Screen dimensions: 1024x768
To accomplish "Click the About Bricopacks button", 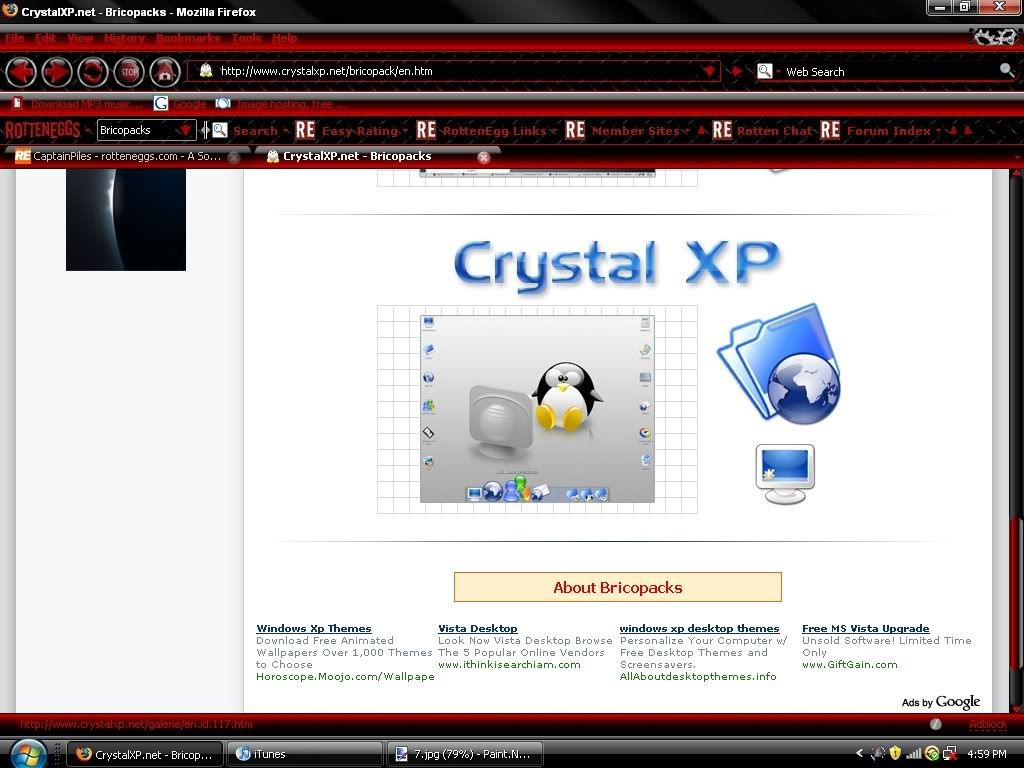I will (x=618, y=587).
